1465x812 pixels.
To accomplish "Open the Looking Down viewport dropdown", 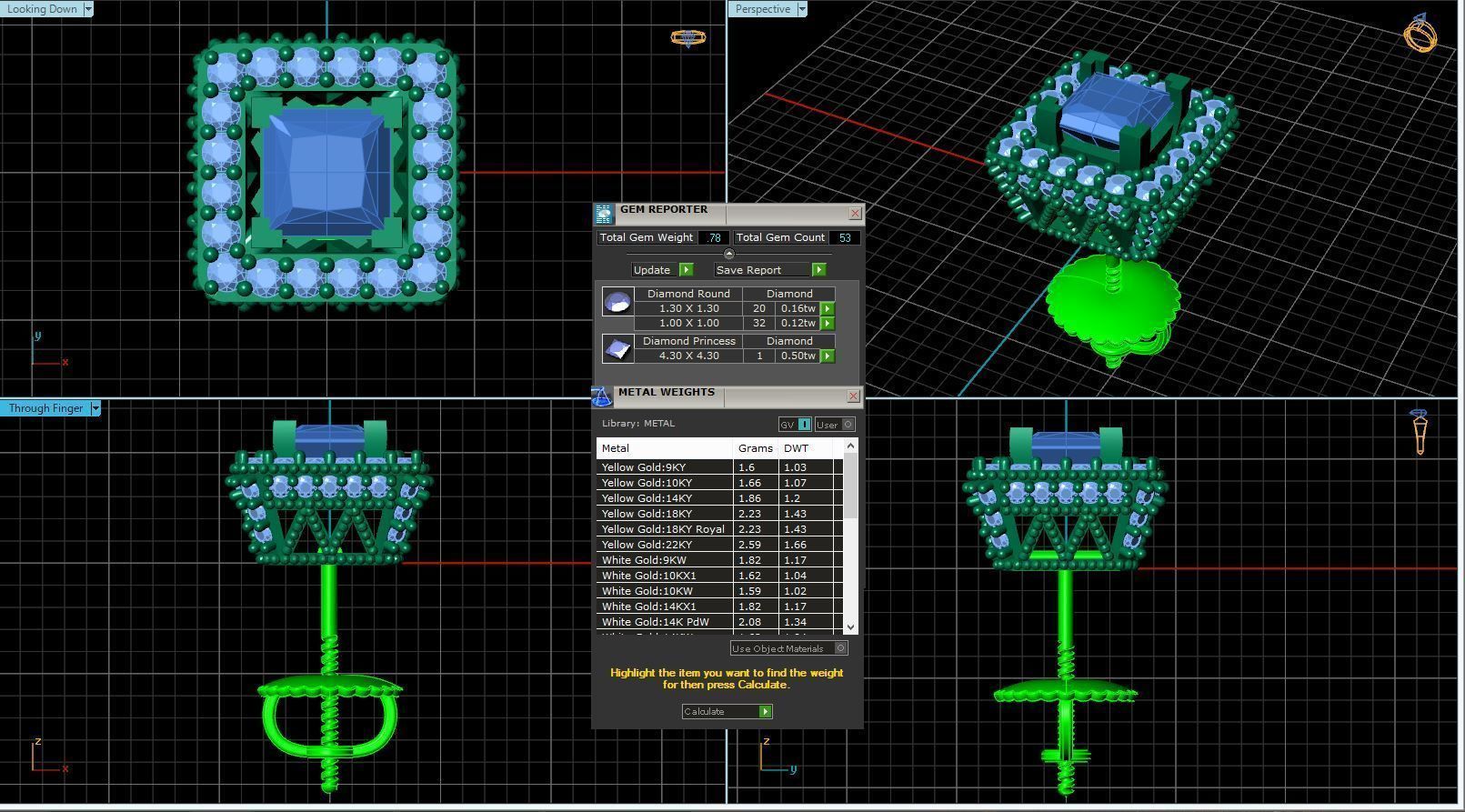I will point(88,9).
